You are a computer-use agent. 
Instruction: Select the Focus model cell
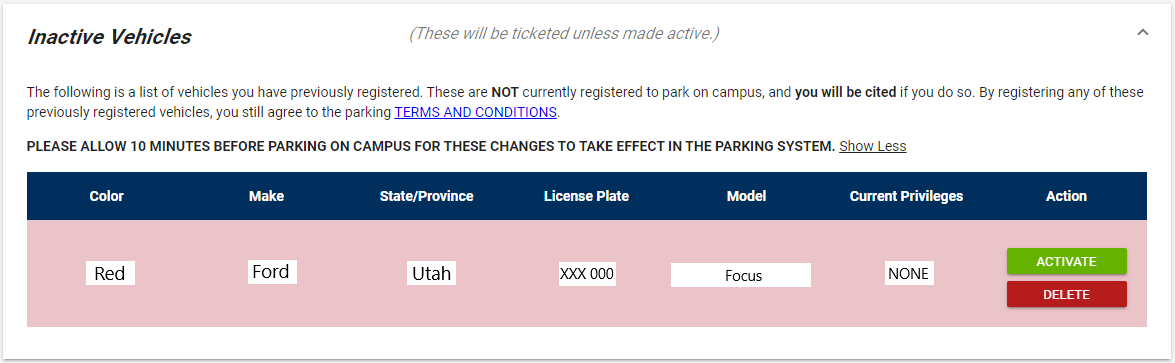(x=740, y=274)
